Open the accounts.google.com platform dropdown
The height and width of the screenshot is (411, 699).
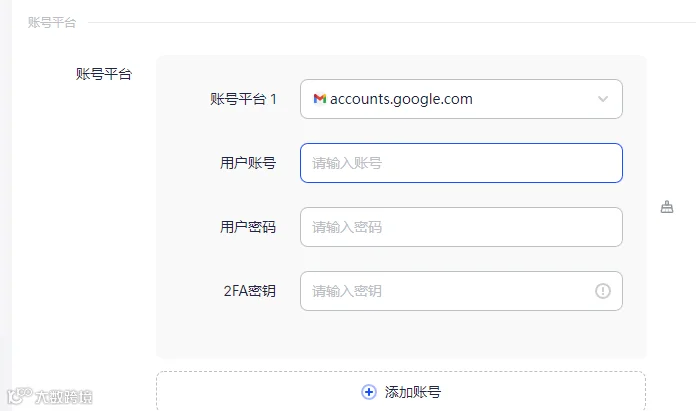click(x=461, y=99)
